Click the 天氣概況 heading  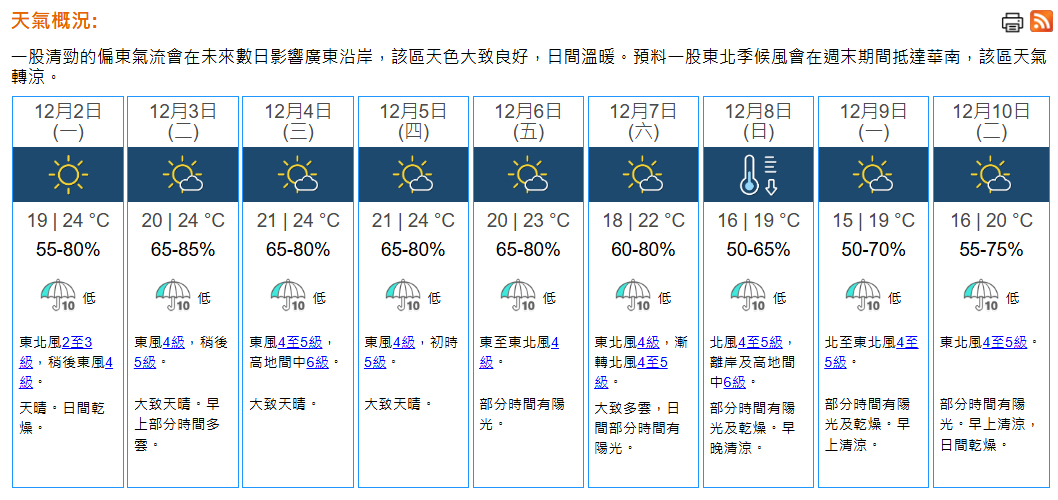pyautogui.click(x=54, y=22)
